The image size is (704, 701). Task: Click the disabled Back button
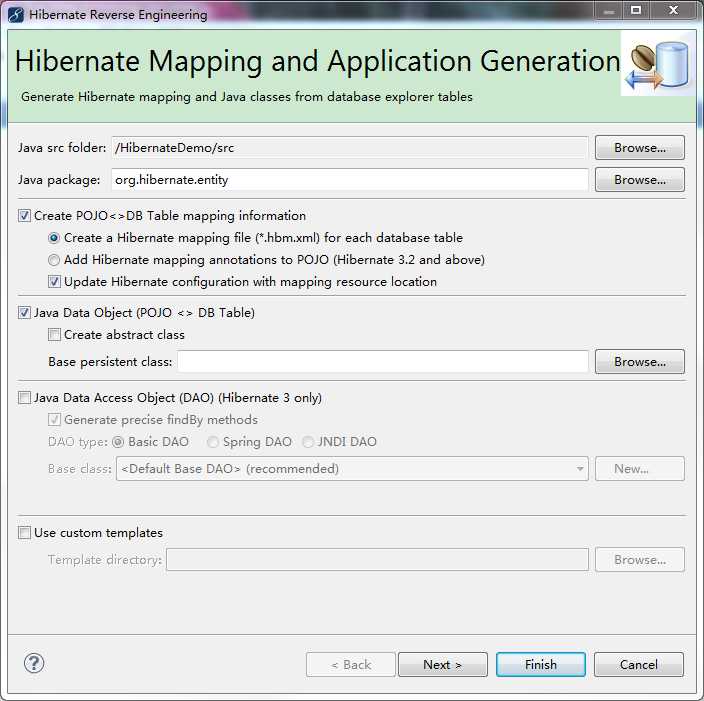(351, 665)
